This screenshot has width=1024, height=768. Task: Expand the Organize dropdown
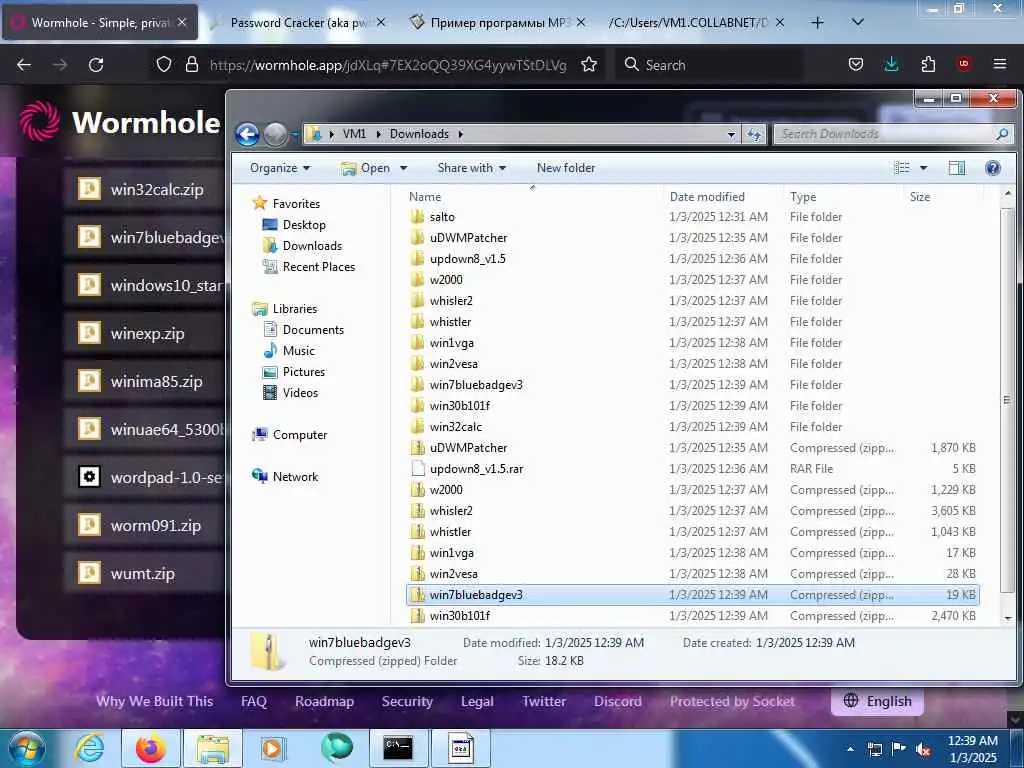click(280, 168)
